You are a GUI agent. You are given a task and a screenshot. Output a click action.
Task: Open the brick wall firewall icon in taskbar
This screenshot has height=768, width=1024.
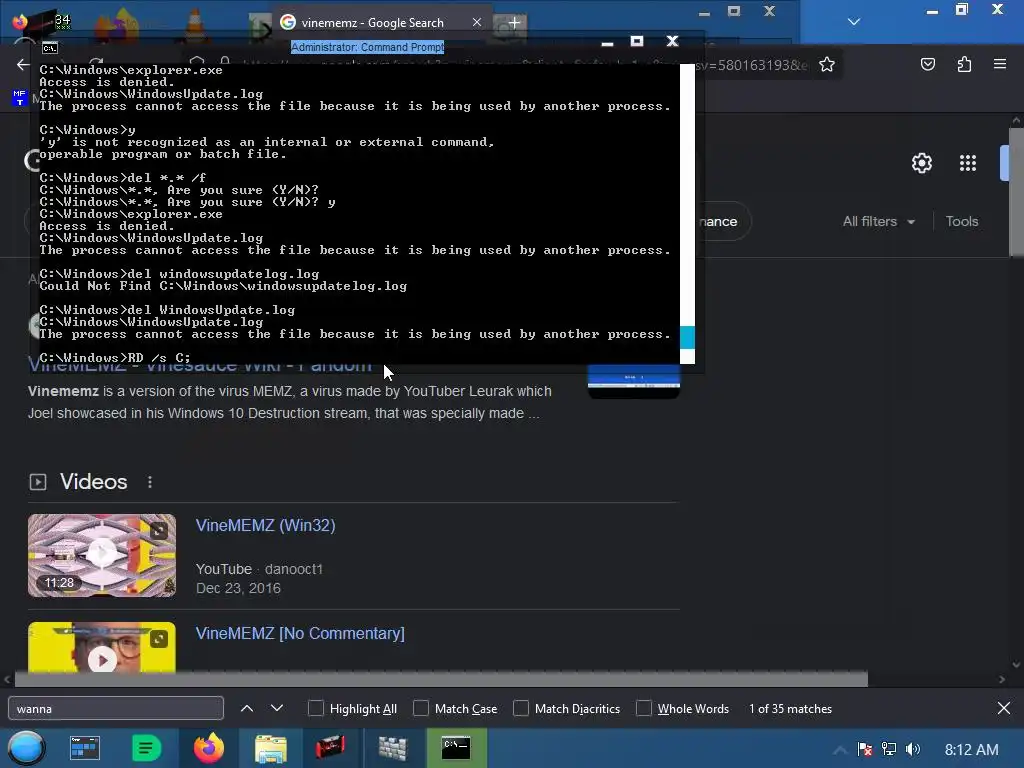click(x=392, y=748)
